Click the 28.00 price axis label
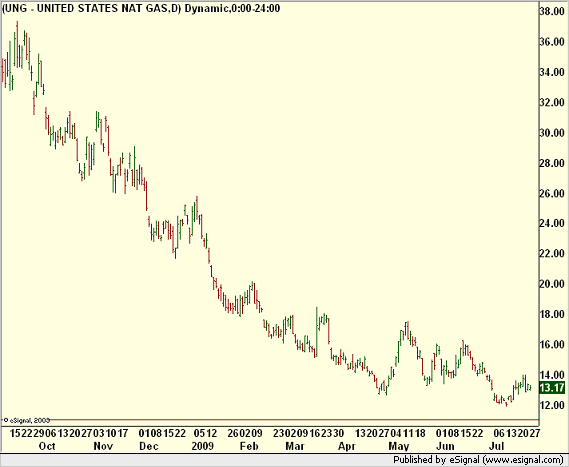 tap(552, 163)
